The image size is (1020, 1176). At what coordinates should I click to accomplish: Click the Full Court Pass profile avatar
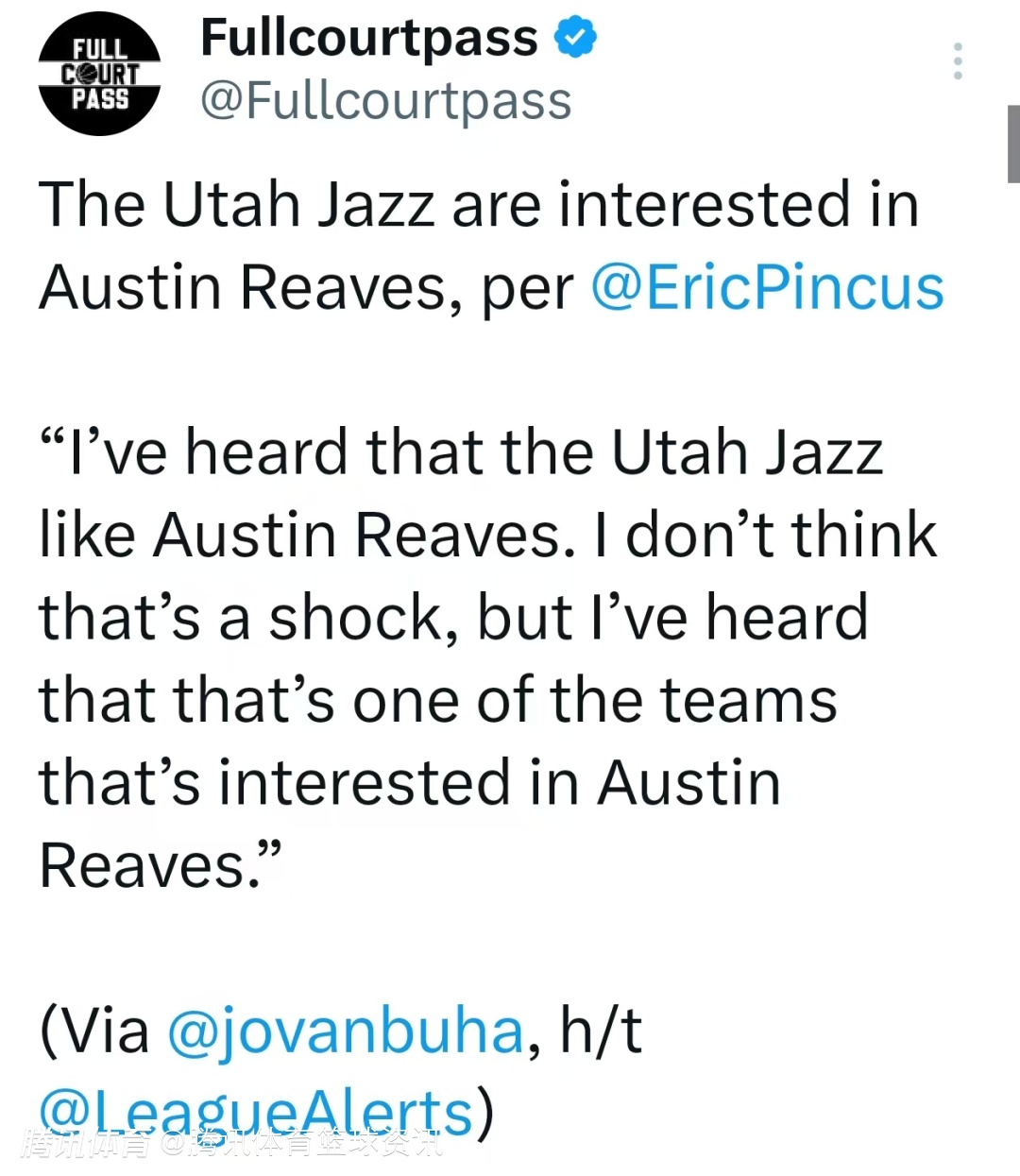click(x=99, y=74)
